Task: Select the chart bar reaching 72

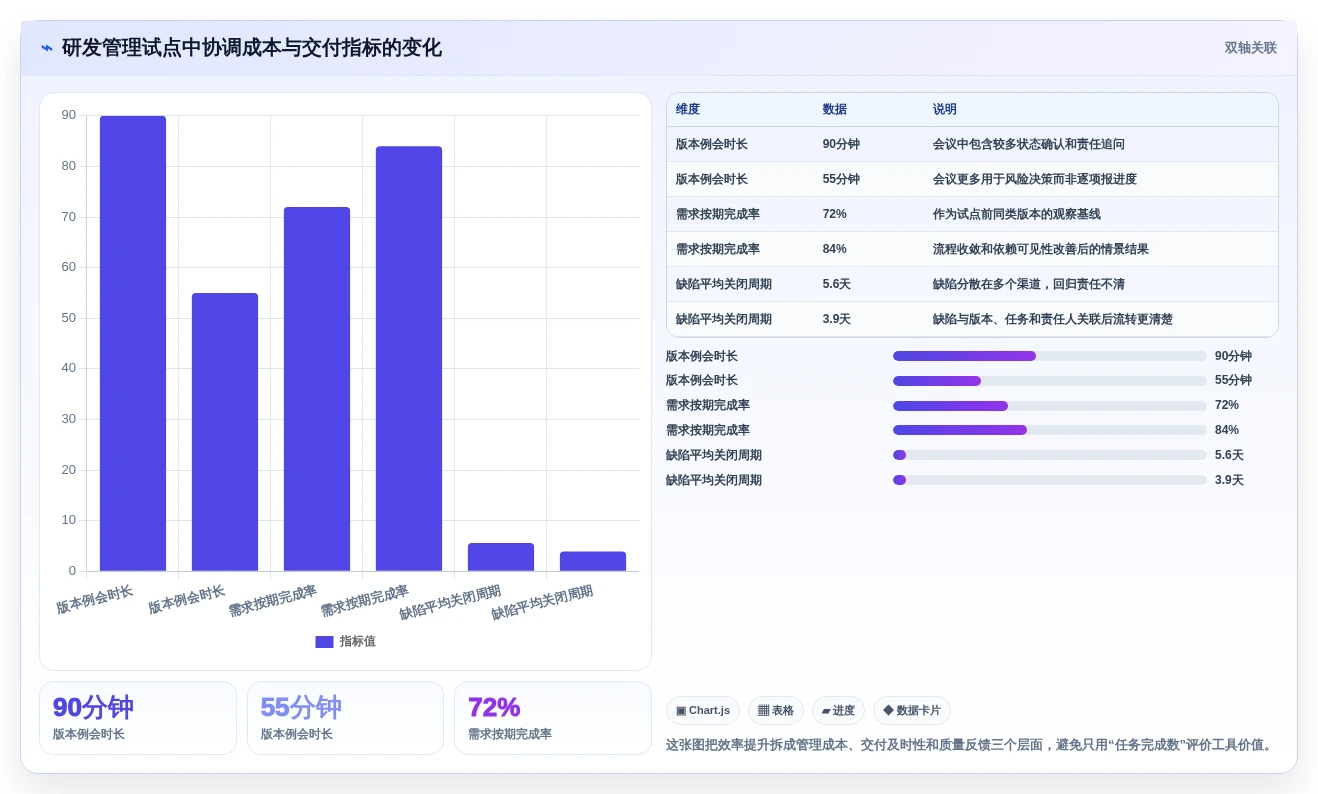Action: [317, 389]
